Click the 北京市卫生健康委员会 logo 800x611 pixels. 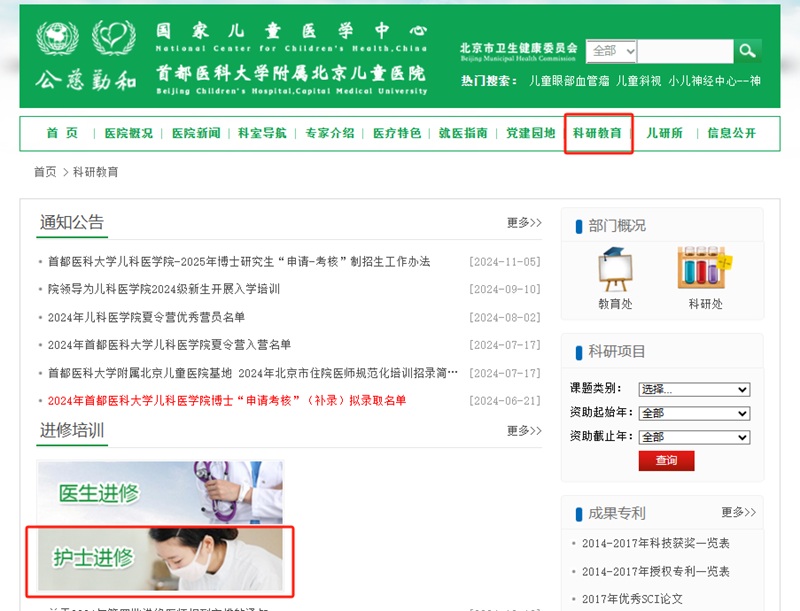pos(518,51)
